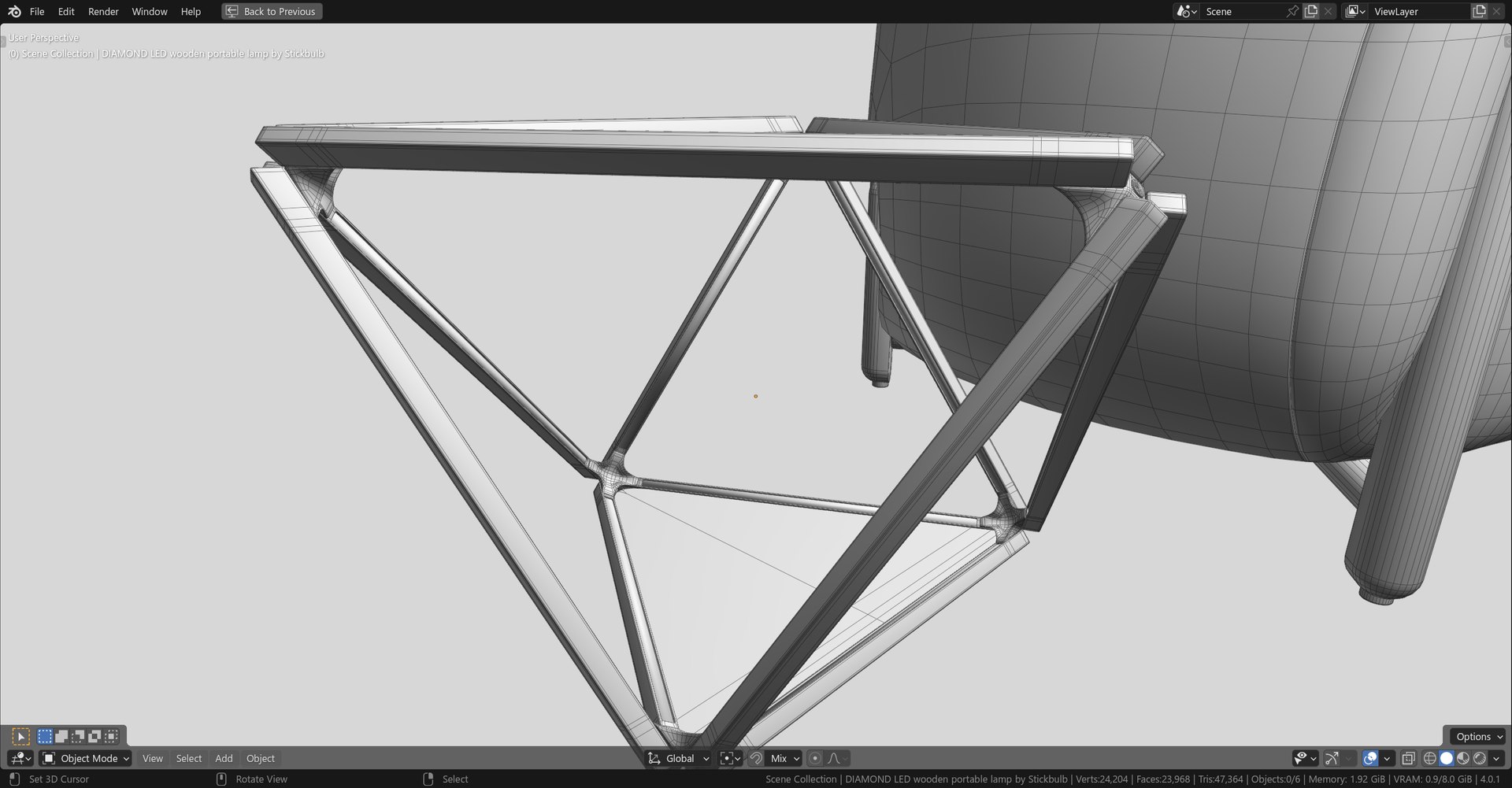Toggle the scene pin icon
The image size is (1512, 788).
click(1292, 11)
